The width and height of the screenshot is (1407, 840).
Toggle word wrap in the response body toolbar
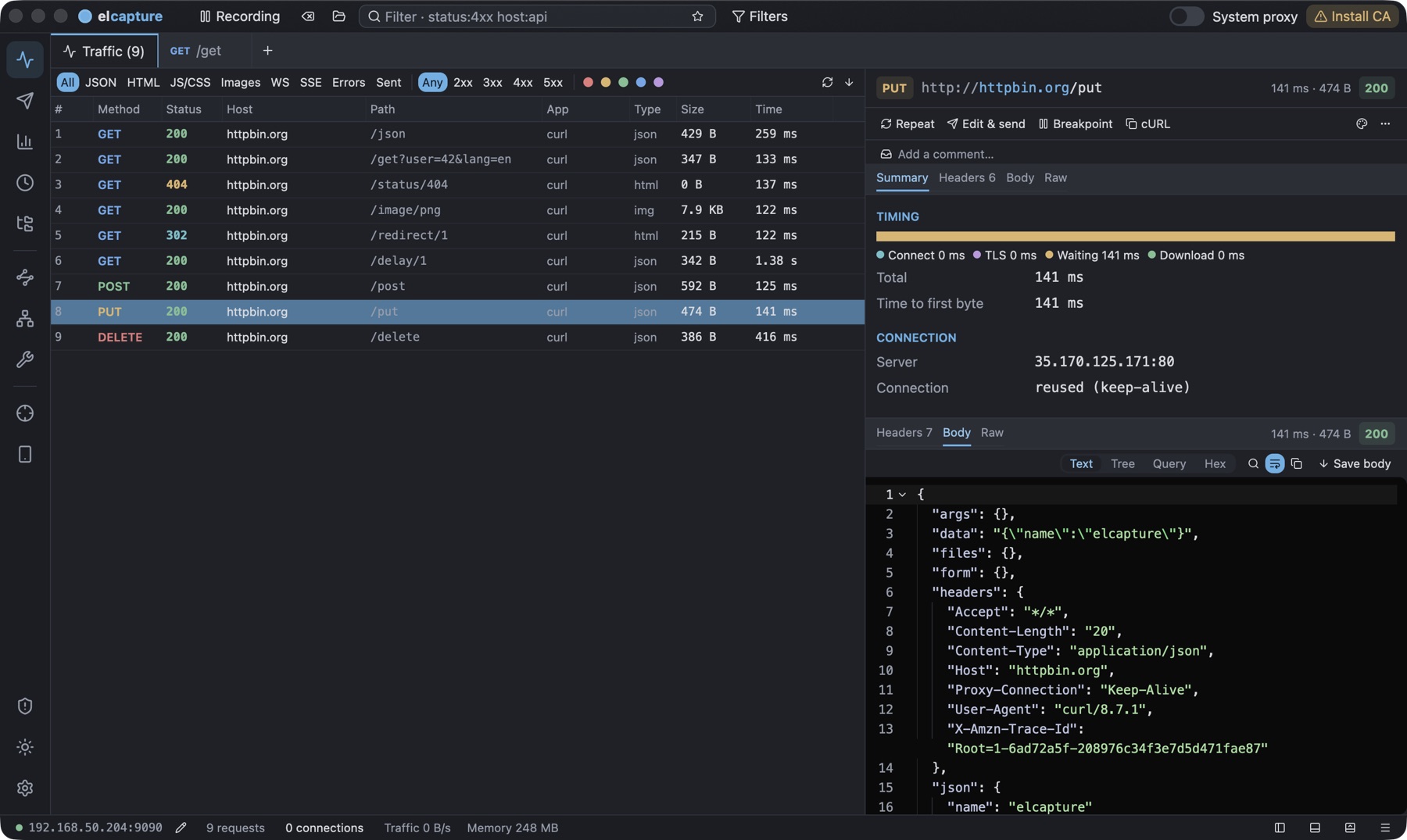[x=1274, y=463]
